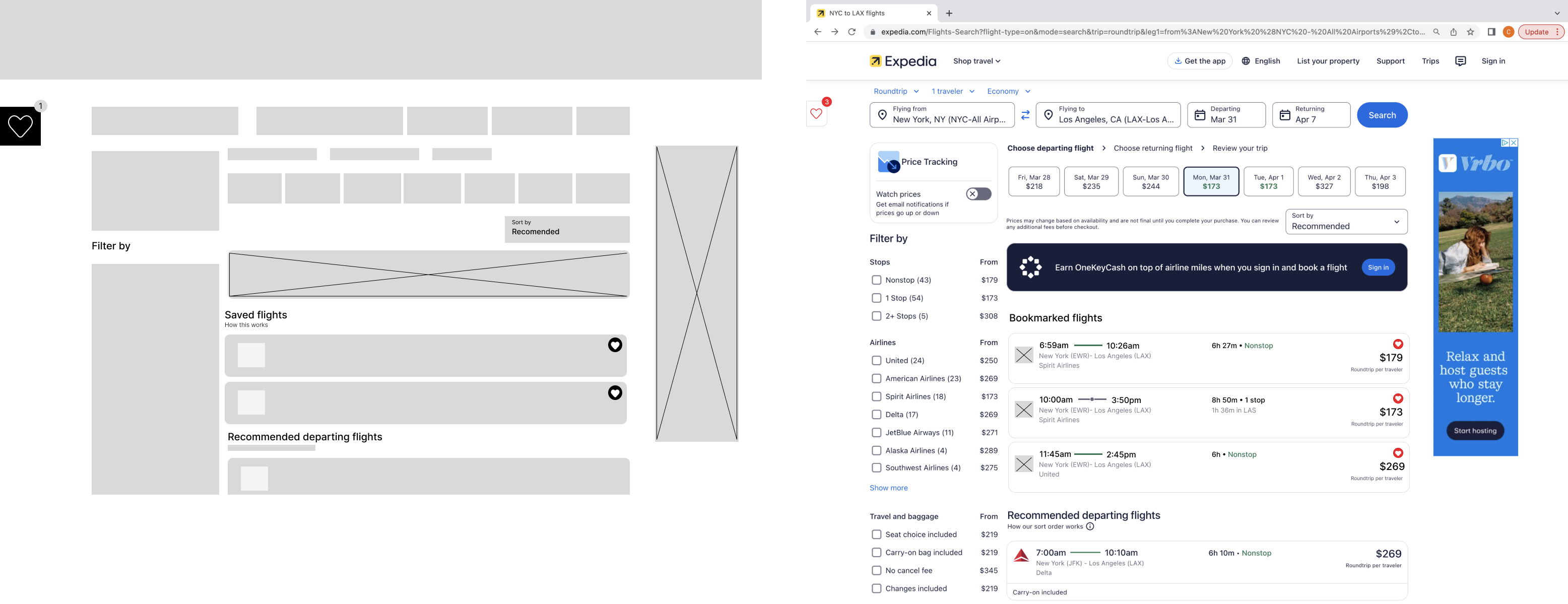Enable the Spirit Airlines (18) checkbox
This screenshot has width=1568, height=604.
(x=876, y=396)
